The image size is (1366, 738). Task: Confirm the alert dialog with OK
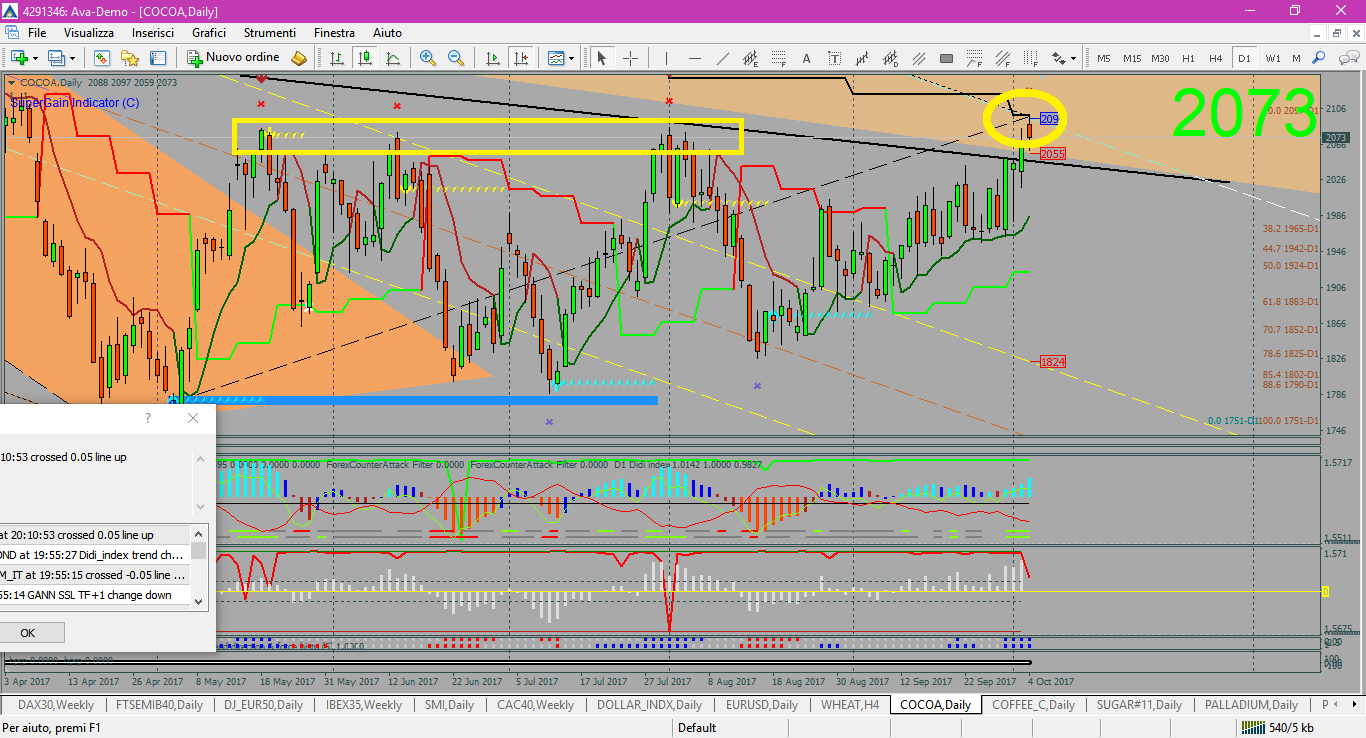coord(27,633)
